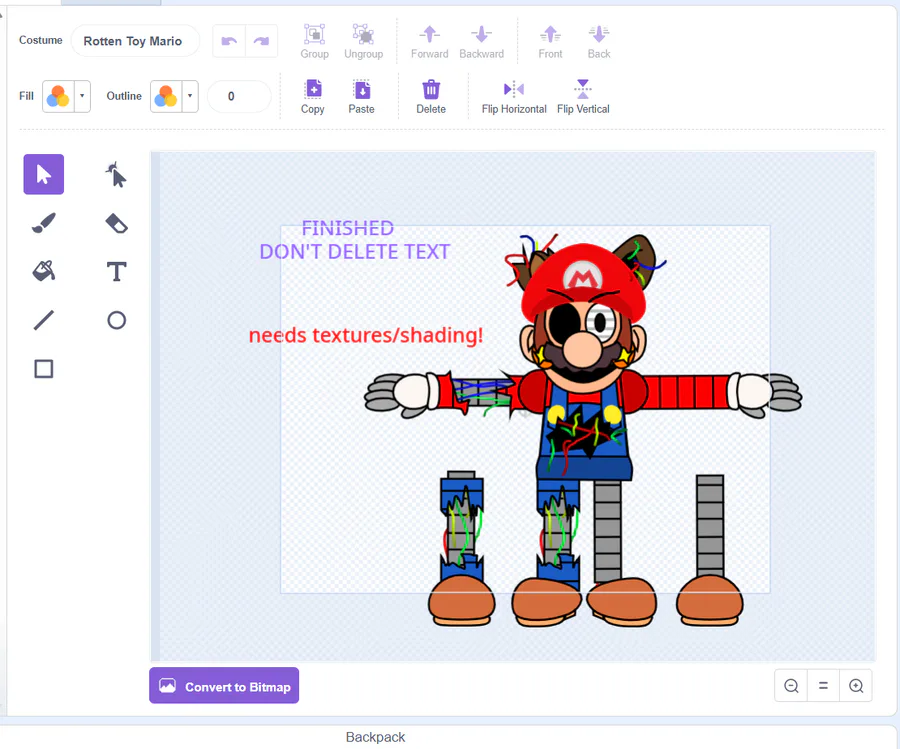Pick the Brush tool
The width and height of the screenshot is (900, 749).
coord(44,223)
